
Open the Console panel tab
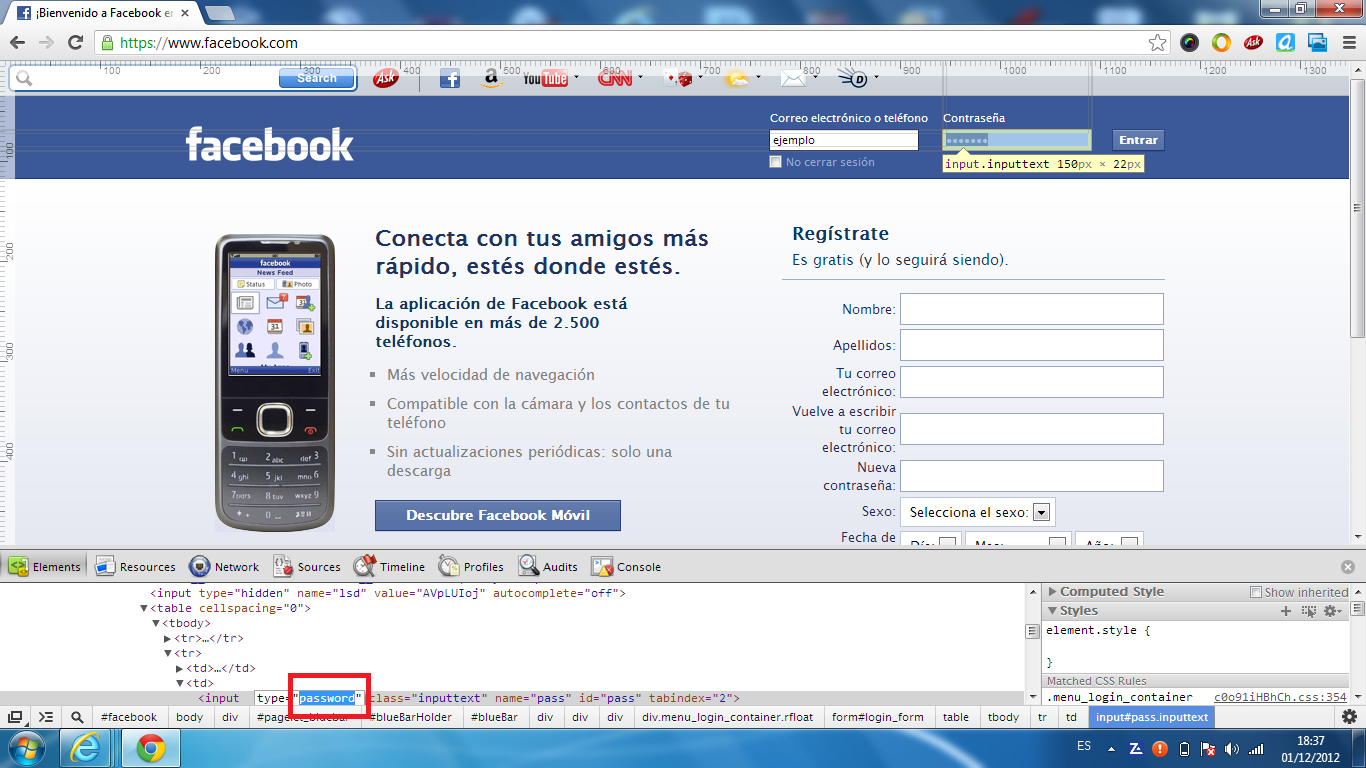pos(626,566)
